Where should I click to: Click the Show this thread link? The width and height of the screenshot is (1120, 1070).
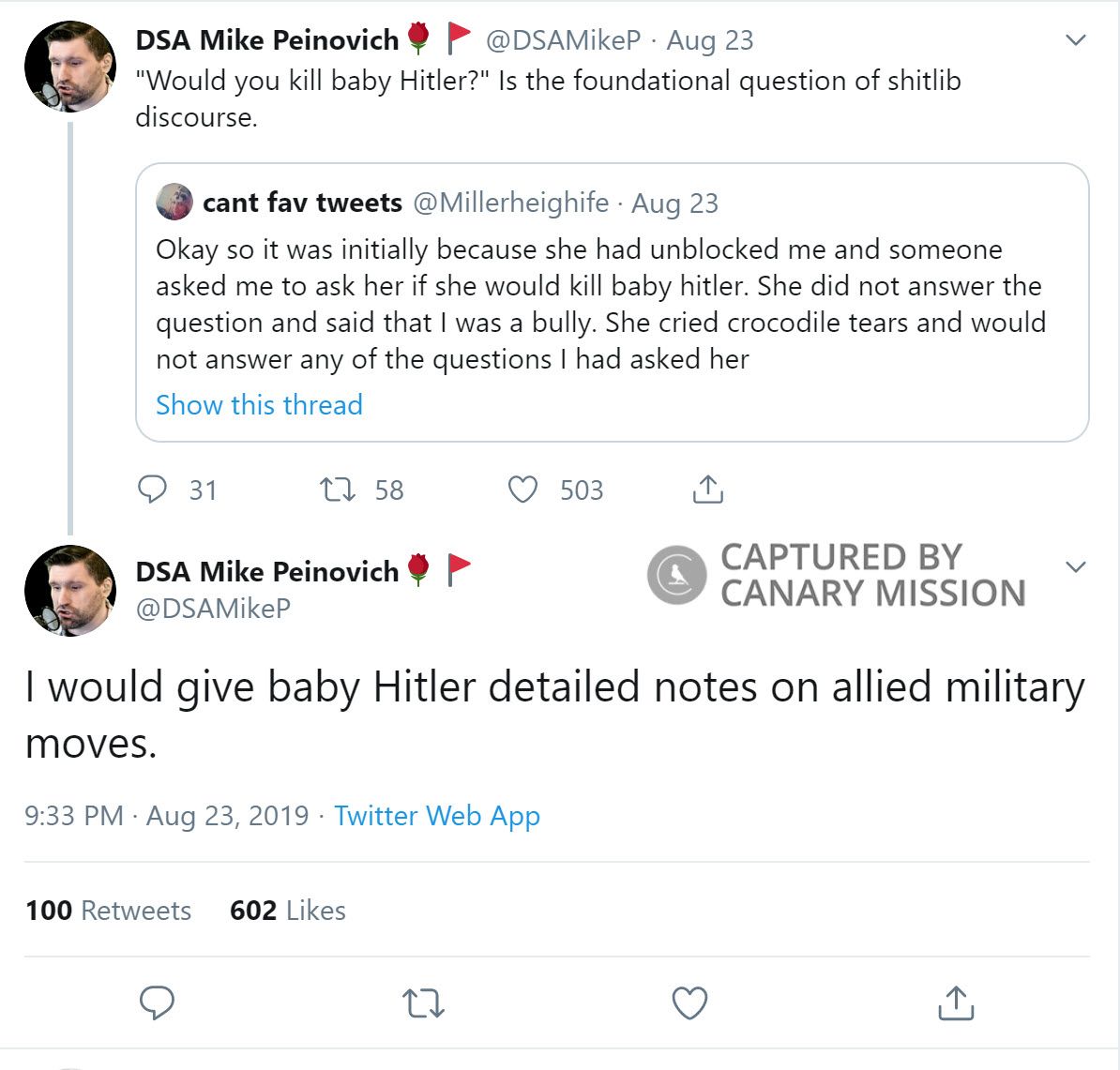tap(259, 405)
